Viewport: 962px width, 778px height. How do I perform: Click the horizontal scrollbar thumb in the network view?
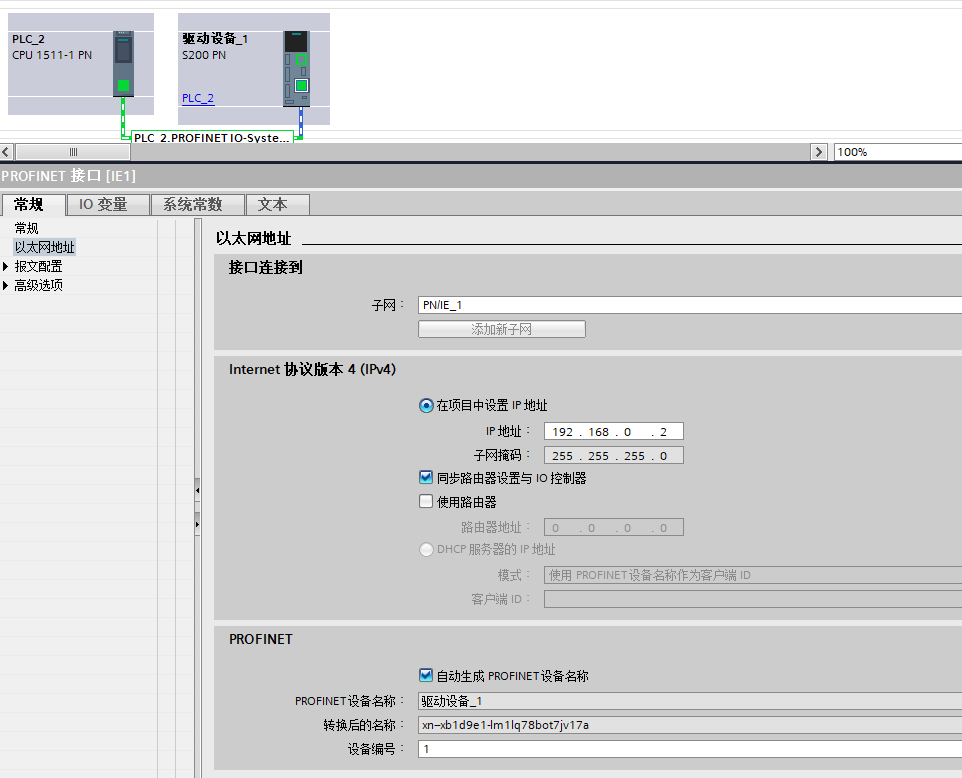click(74, 152)
